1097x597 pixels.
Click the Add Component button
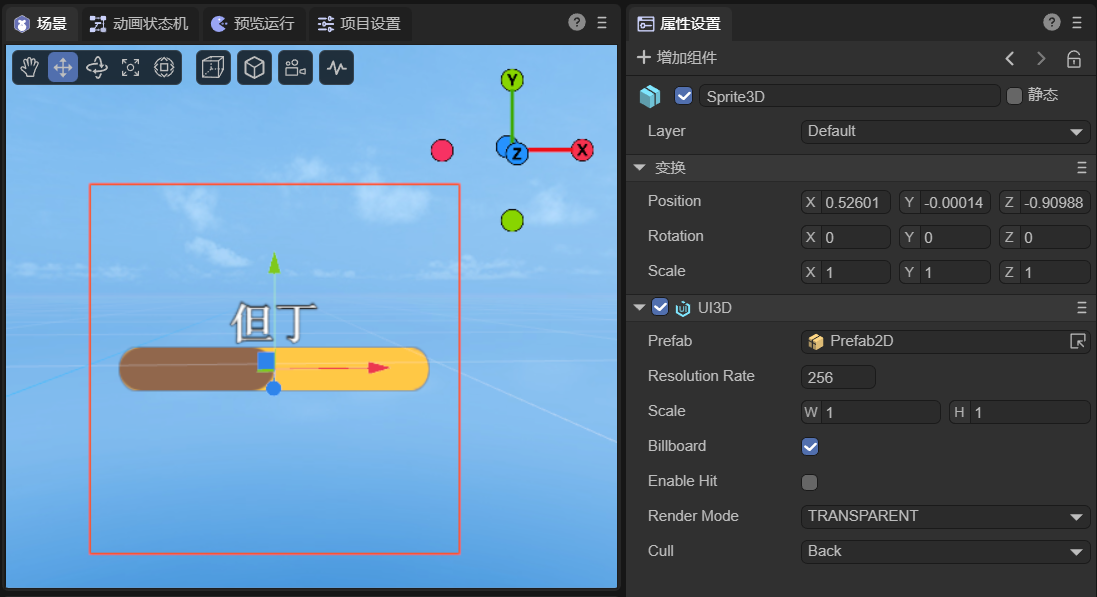(x=677, y=57)
